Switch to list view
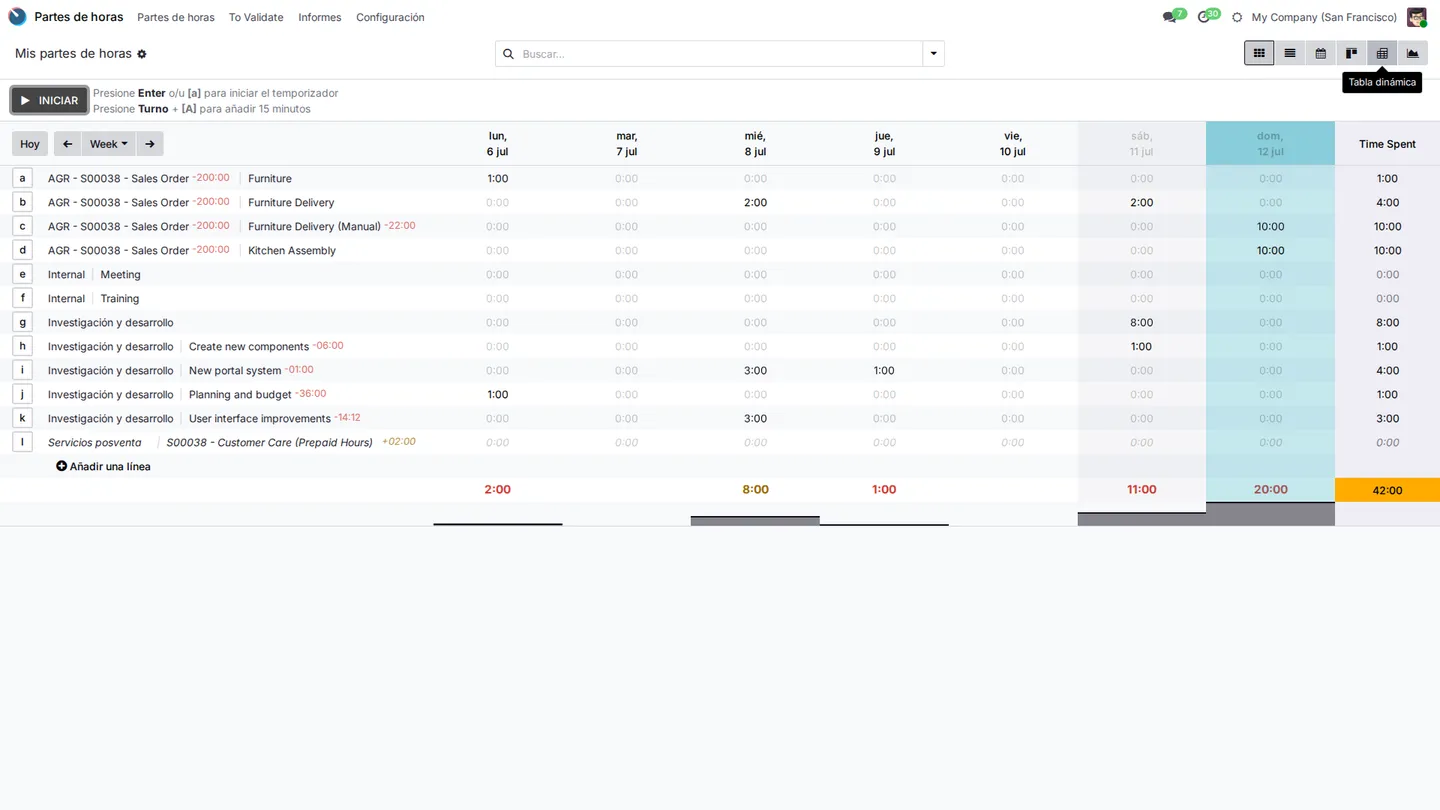The image size is (1440, 810). pyautogui.click(x=1290, y=53)
